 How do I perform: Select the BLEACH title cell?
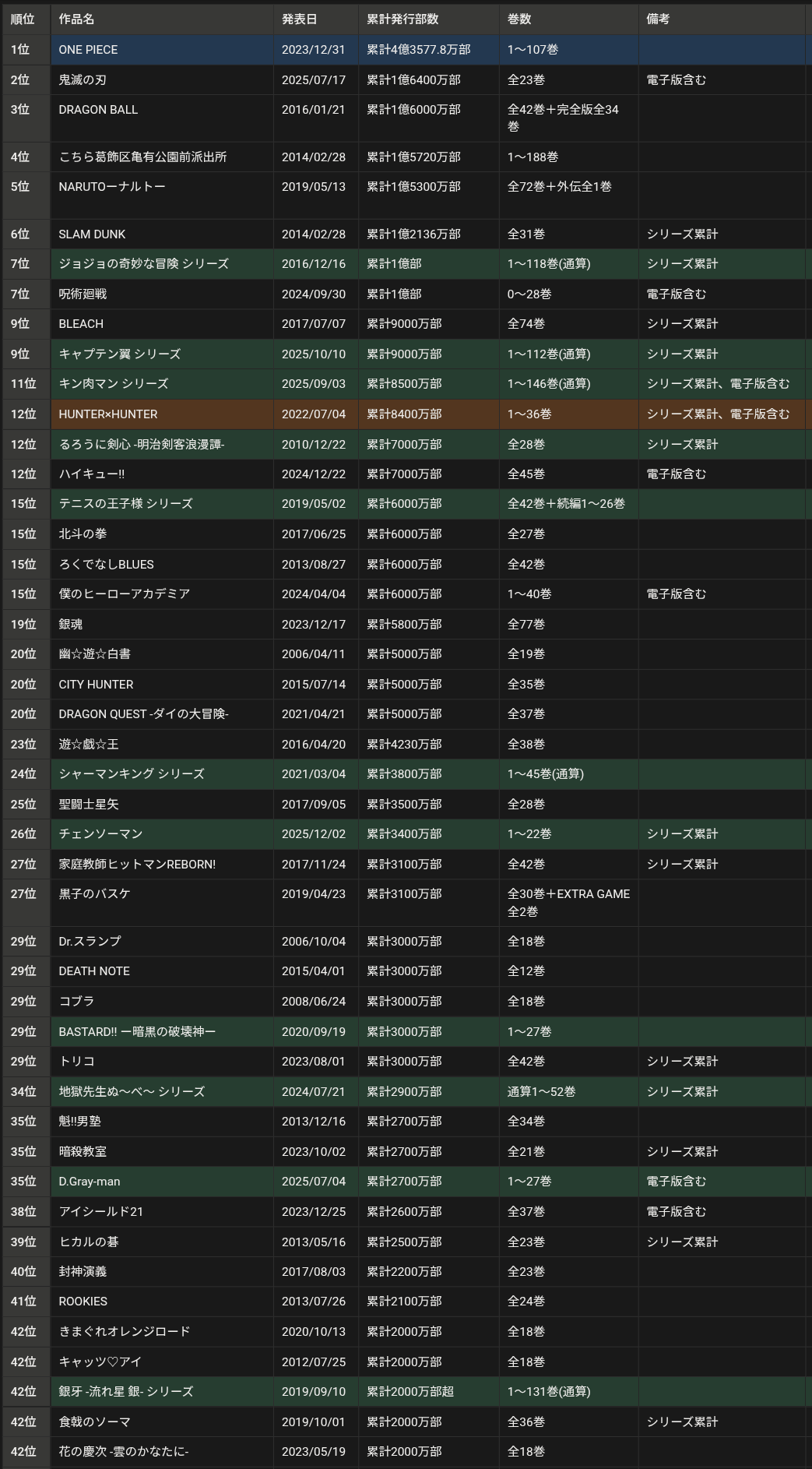pos(162,323)
